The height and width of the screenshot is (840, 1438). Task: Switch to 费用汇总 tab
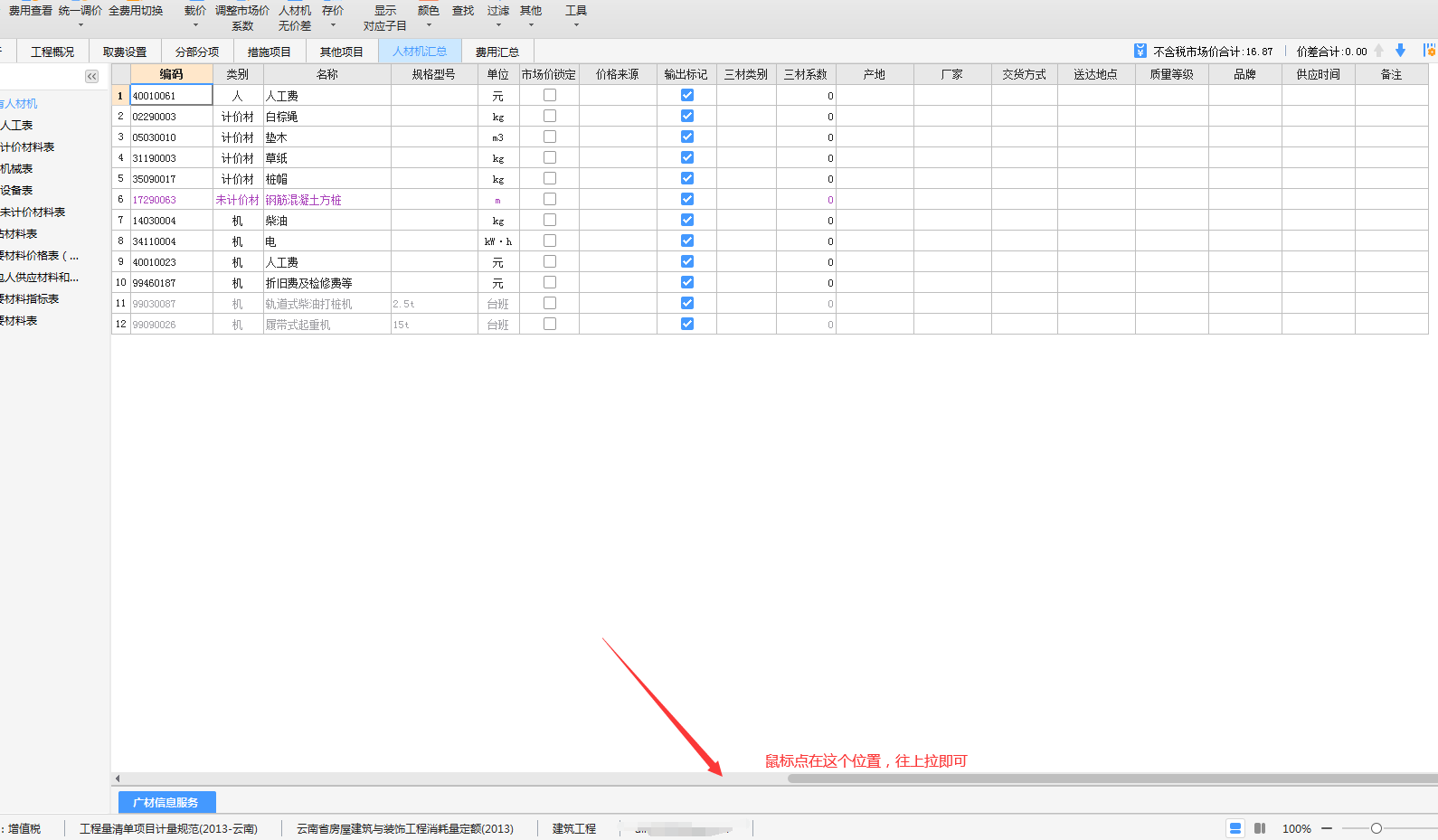tap(497, 52)
